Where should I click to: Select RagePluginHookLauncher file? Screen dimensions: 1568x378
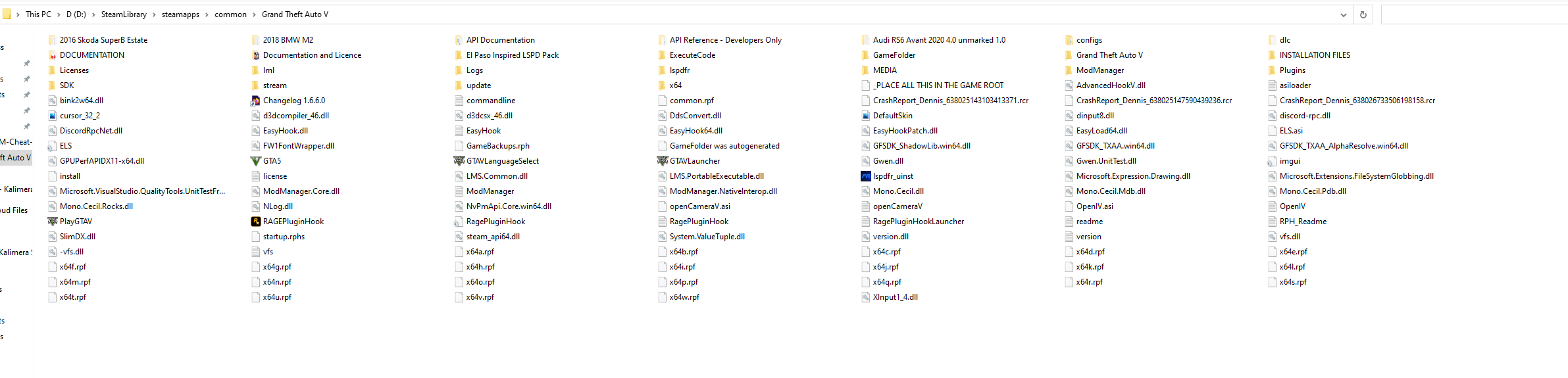[x=913, y=222]
